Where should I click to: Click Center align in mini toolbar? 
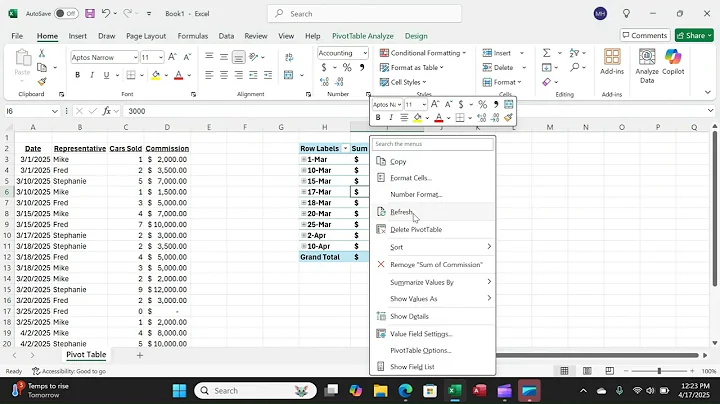404,118
